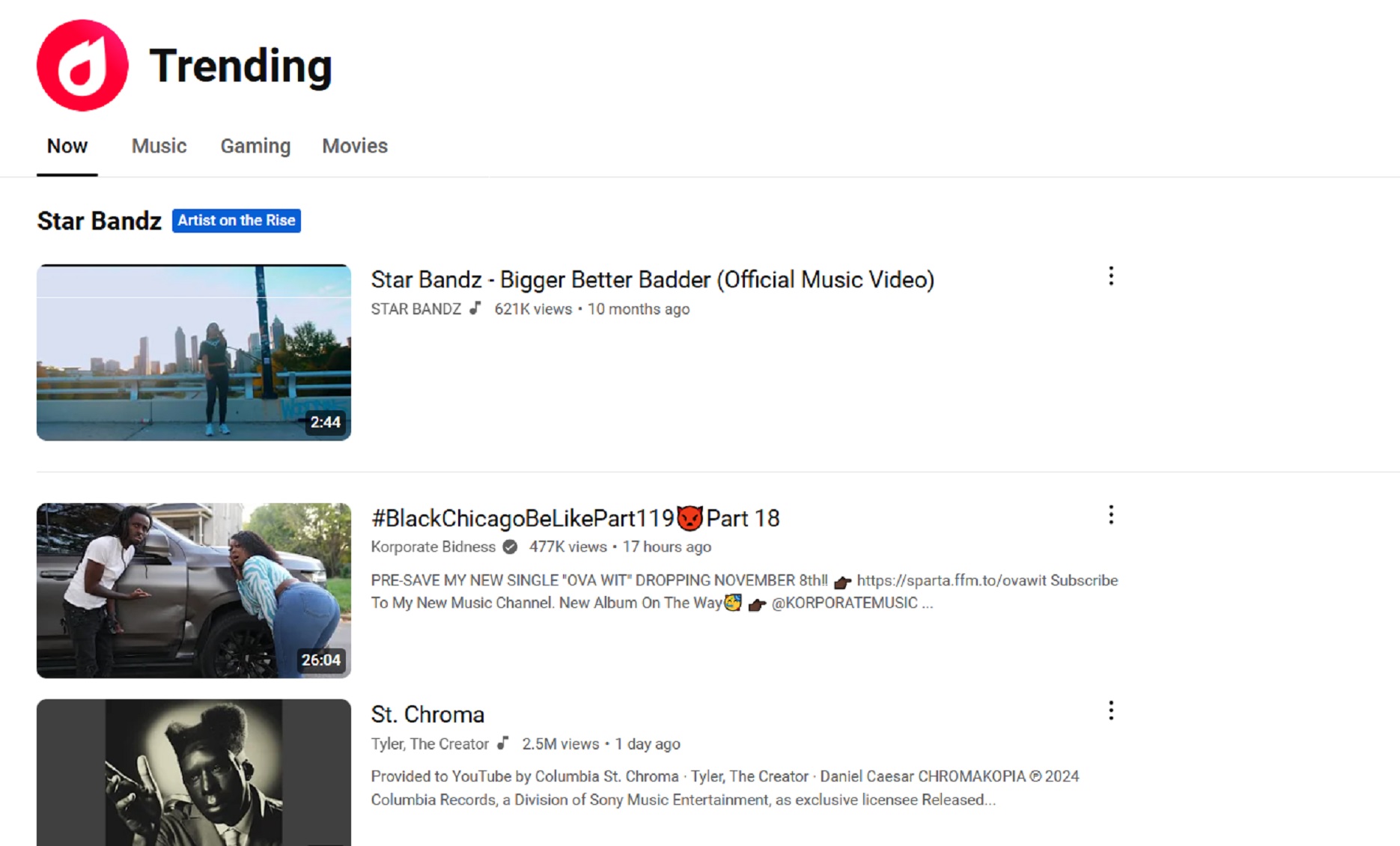Open the Star Bandz artist heading
The image size is (1400, 846).
pos(100,221)
